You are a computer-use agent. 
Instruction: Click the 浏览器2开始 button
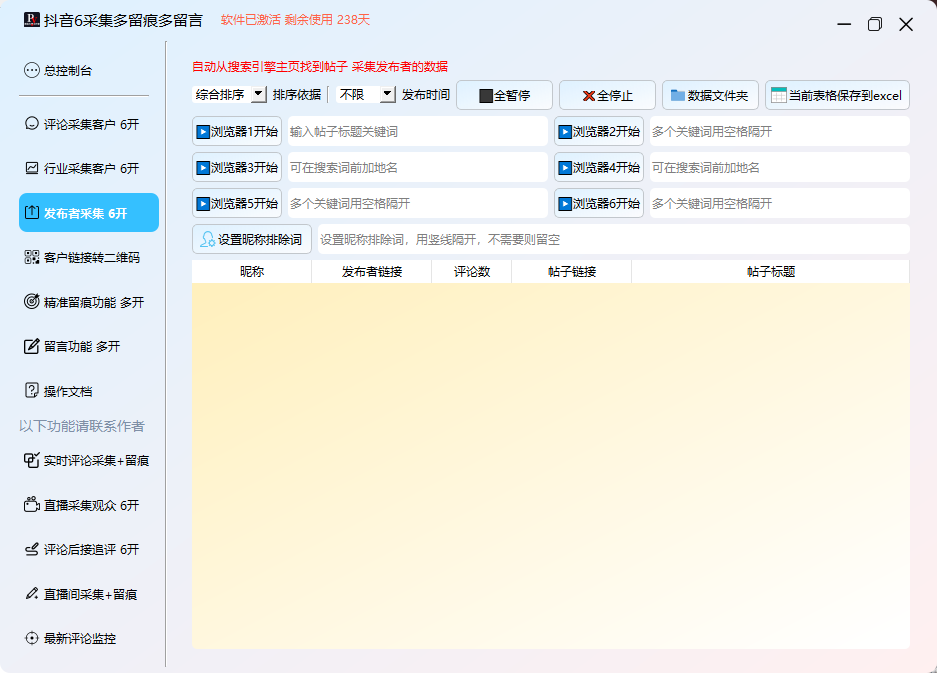pos(599,132)
